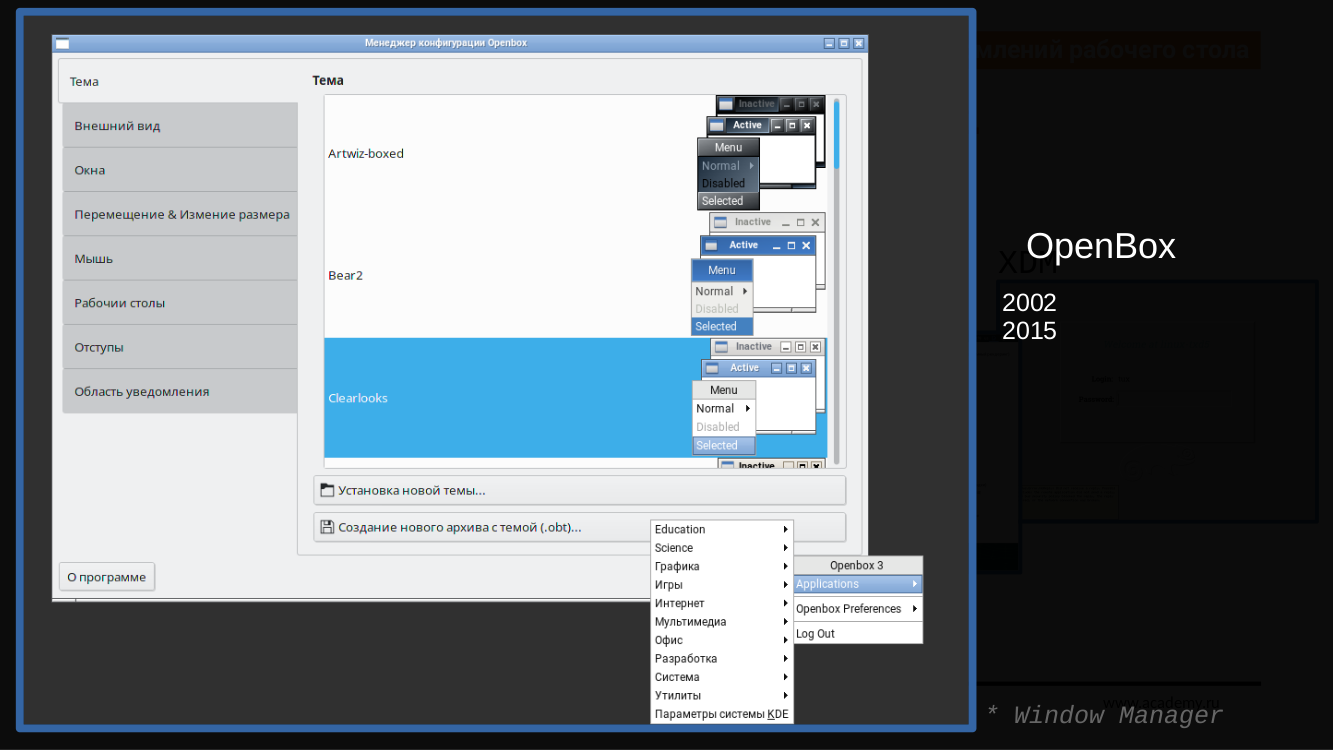The height and width of the screenshot is (750, 1333).
Task: Launch Параметры системы KDE
Action: (x=722, y=714)
